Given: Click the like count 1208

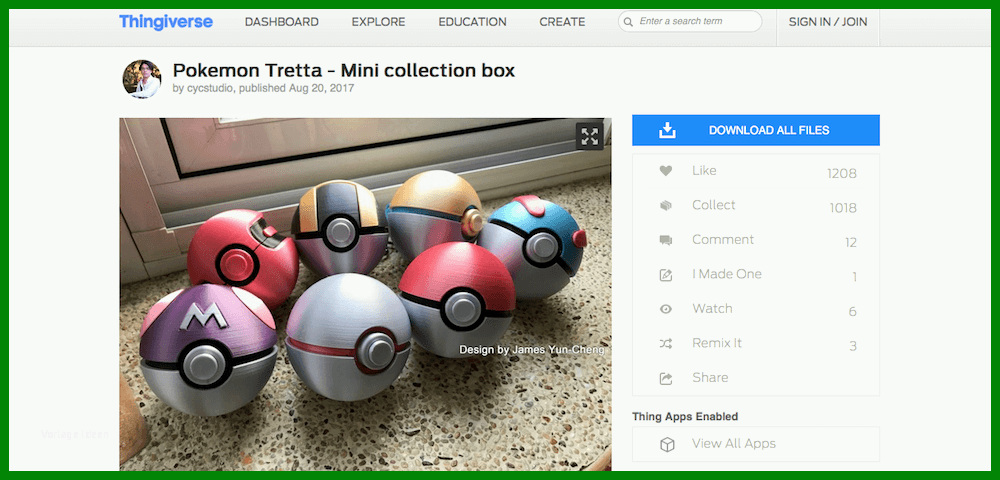Looking at the screenshot, I should [842, 173].
